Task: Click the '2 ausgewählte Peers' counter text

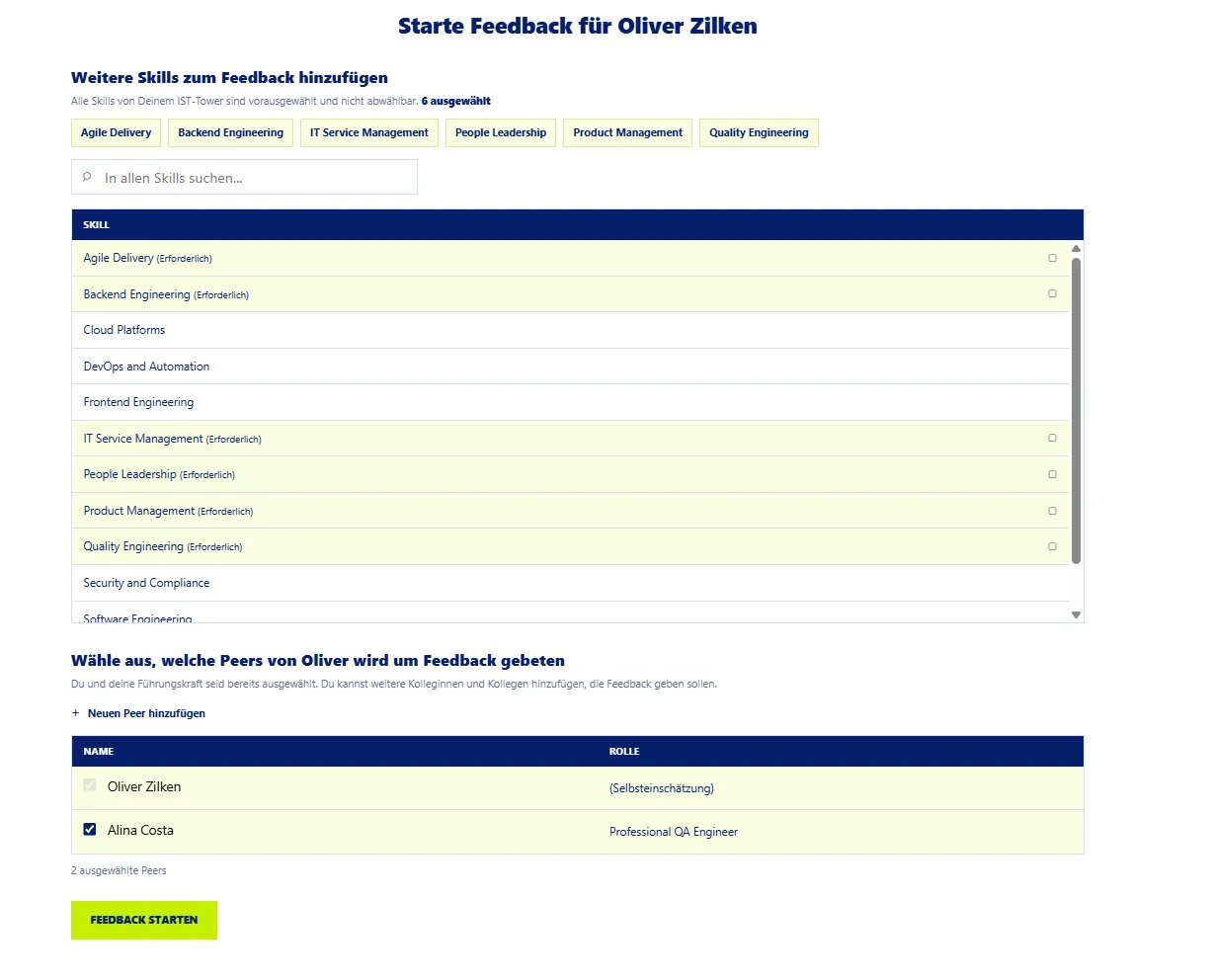Action: (119, 870)
